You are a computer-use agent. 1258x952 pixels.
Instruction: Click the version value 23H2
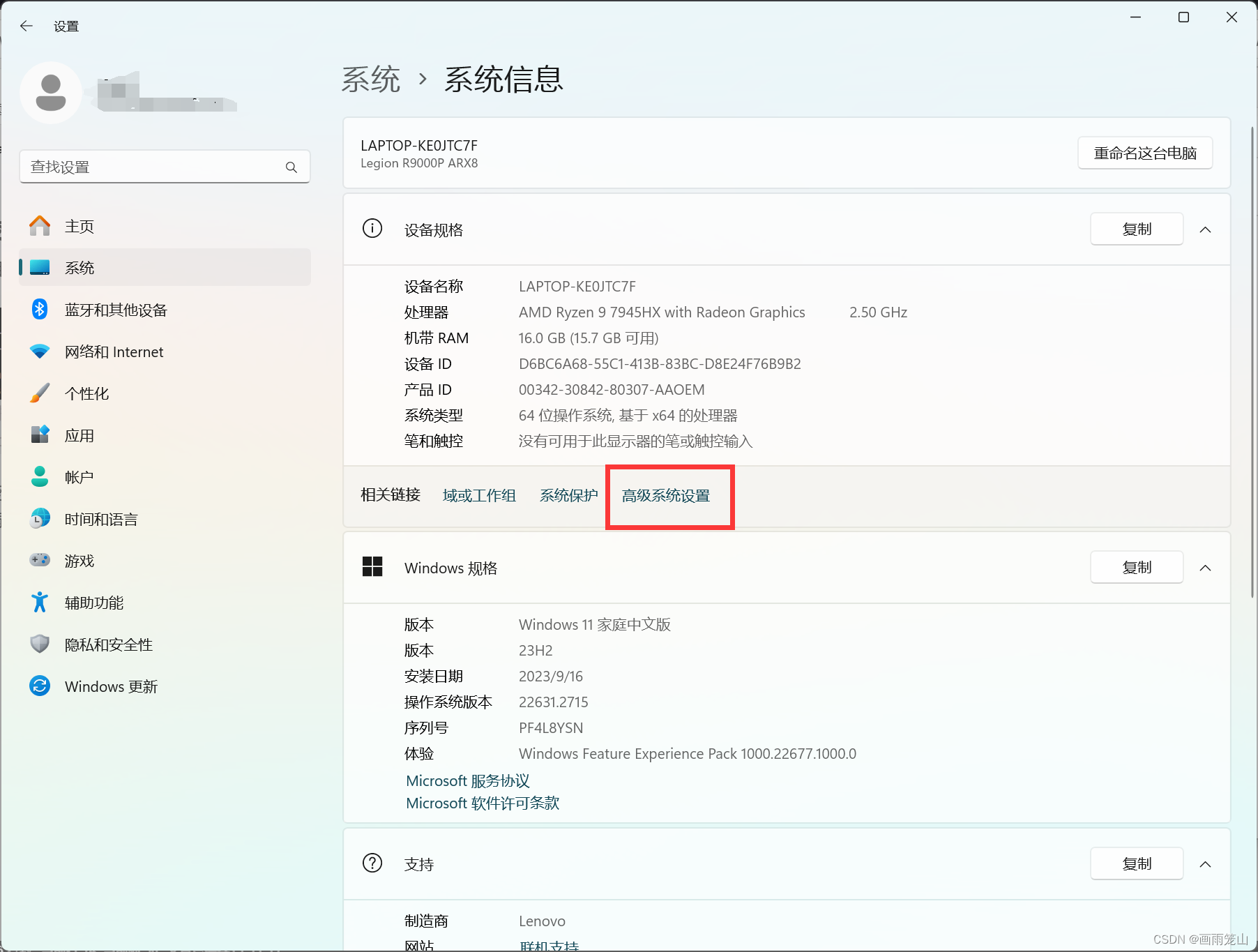click(536, 651)
